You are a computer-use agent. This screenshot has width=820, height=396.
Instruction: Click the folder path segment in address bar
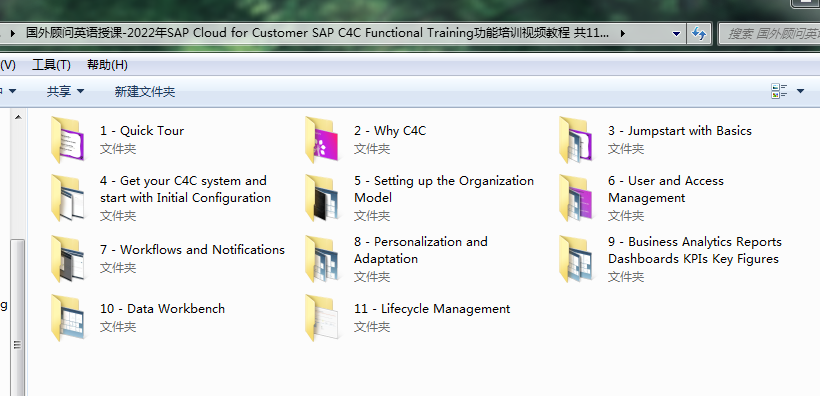[x=317, y=33]
